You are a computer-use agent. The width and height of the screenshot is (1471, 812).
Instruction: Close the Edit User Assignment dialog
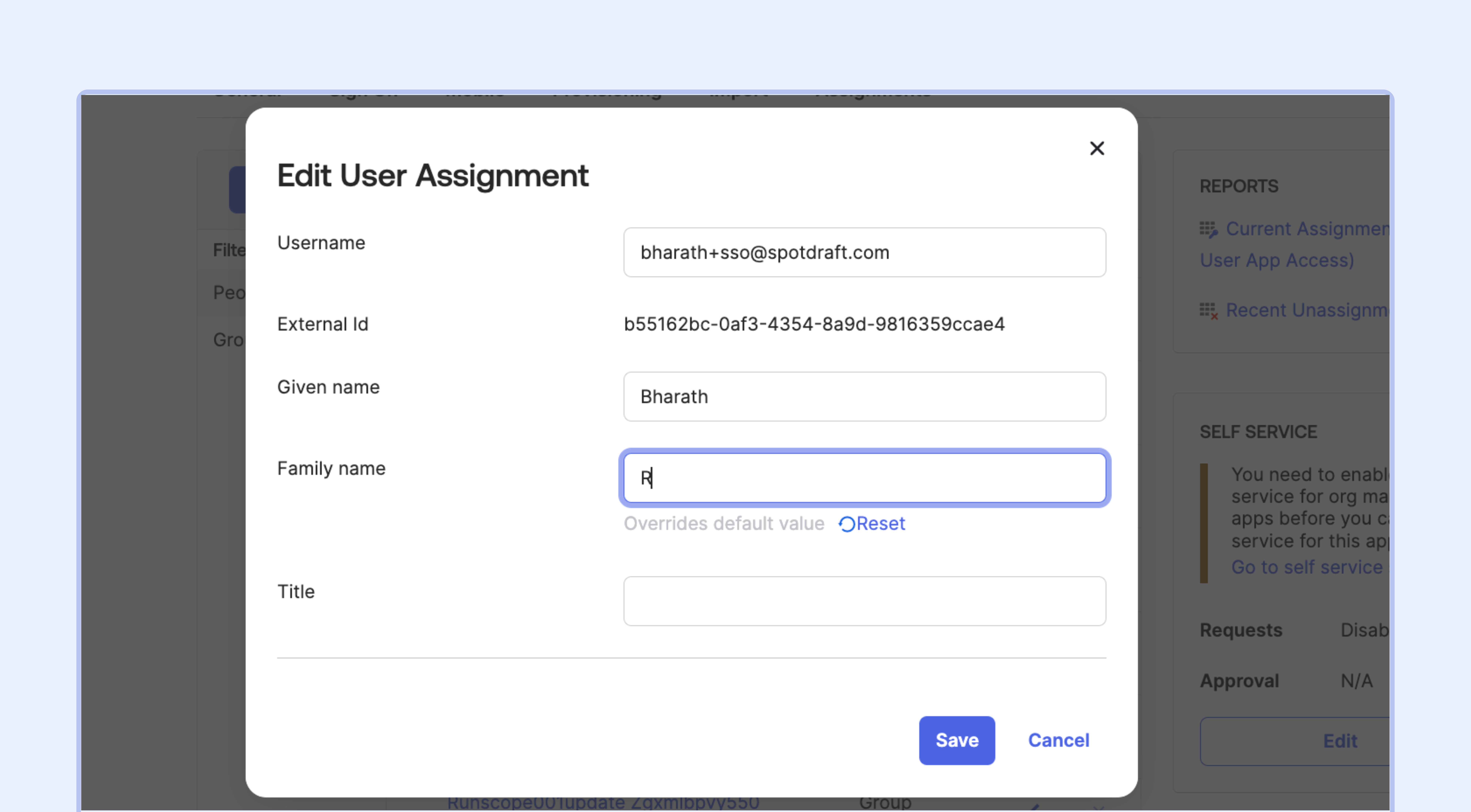pos(1097,148)
